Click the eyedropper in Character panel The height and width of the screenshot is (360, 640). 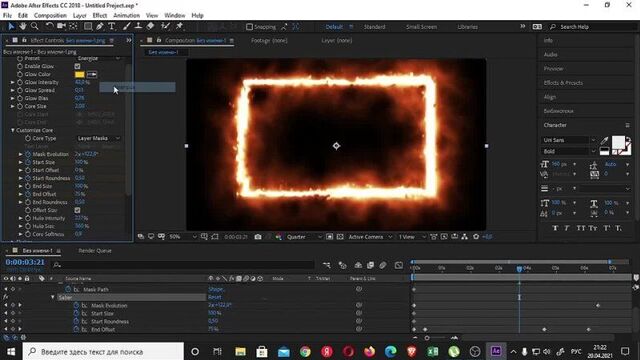[604, 140]
